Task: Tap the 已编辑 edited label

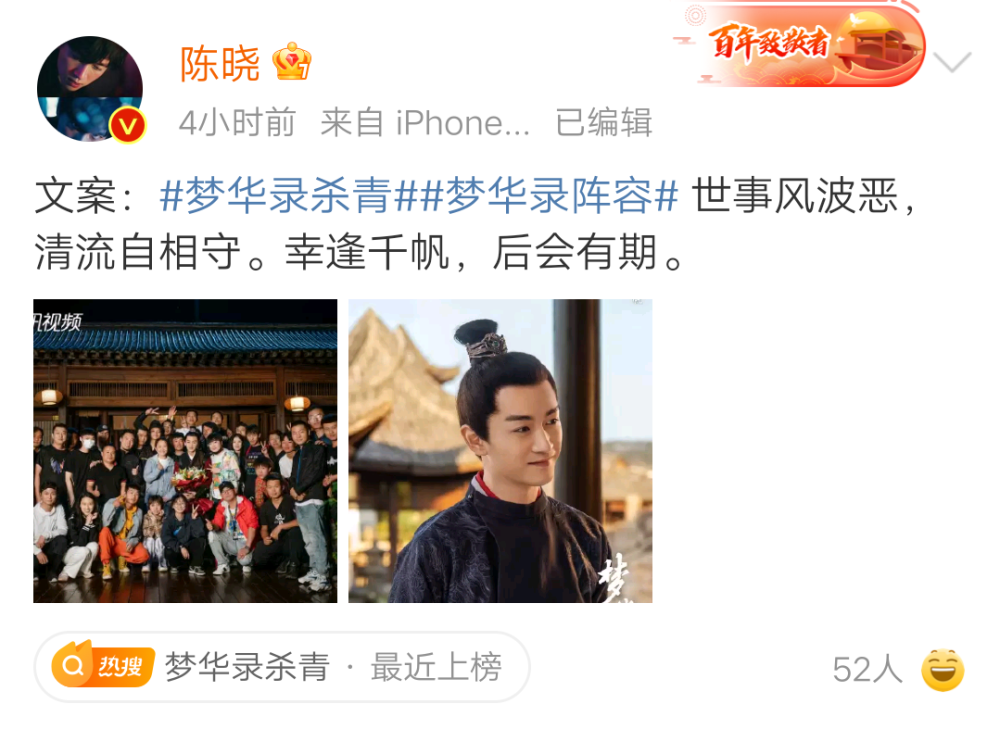Action: pyautogui.click(x=603, y=122)
